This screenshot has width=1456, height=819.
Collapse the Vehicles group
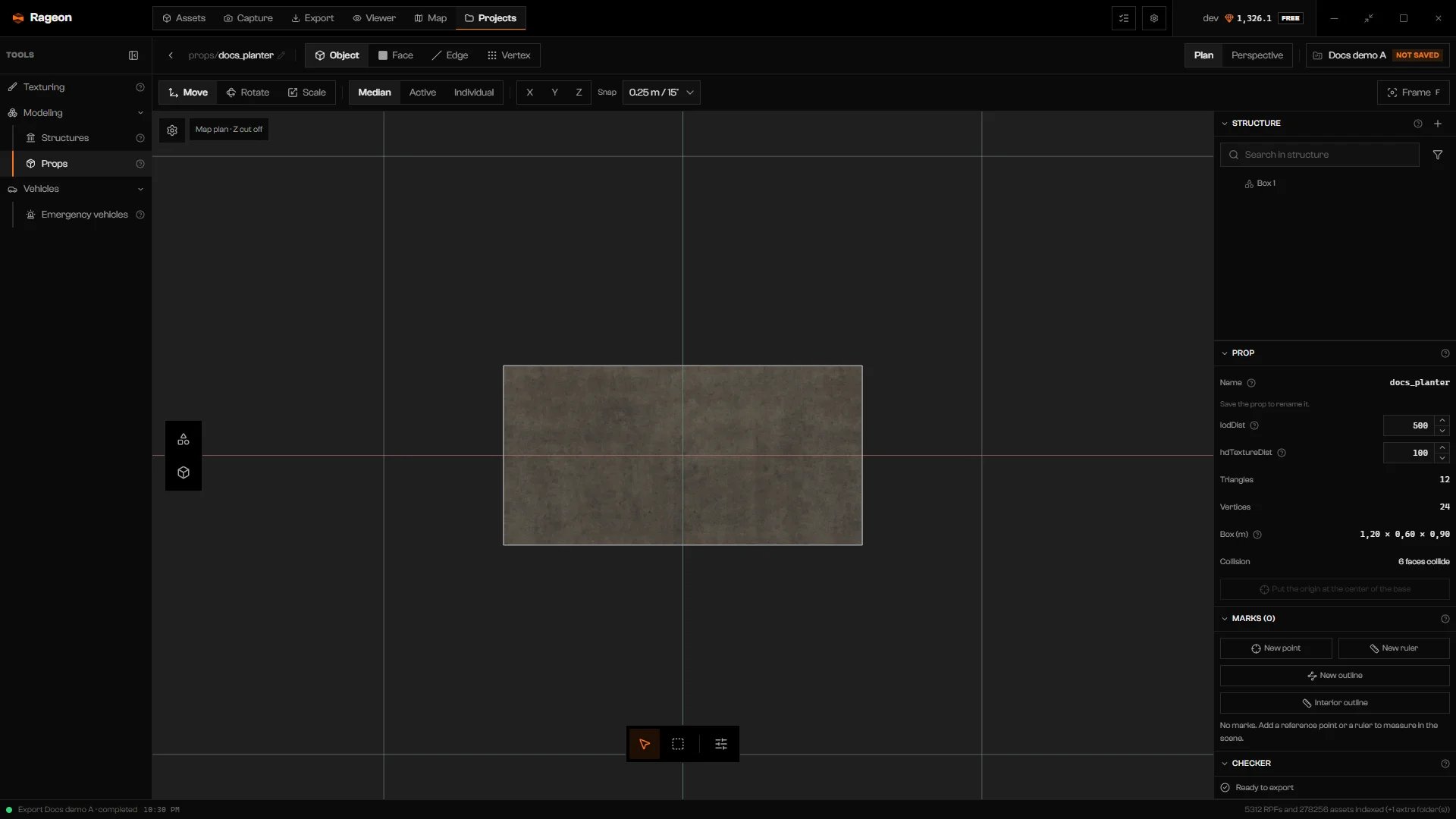point(140,189)
